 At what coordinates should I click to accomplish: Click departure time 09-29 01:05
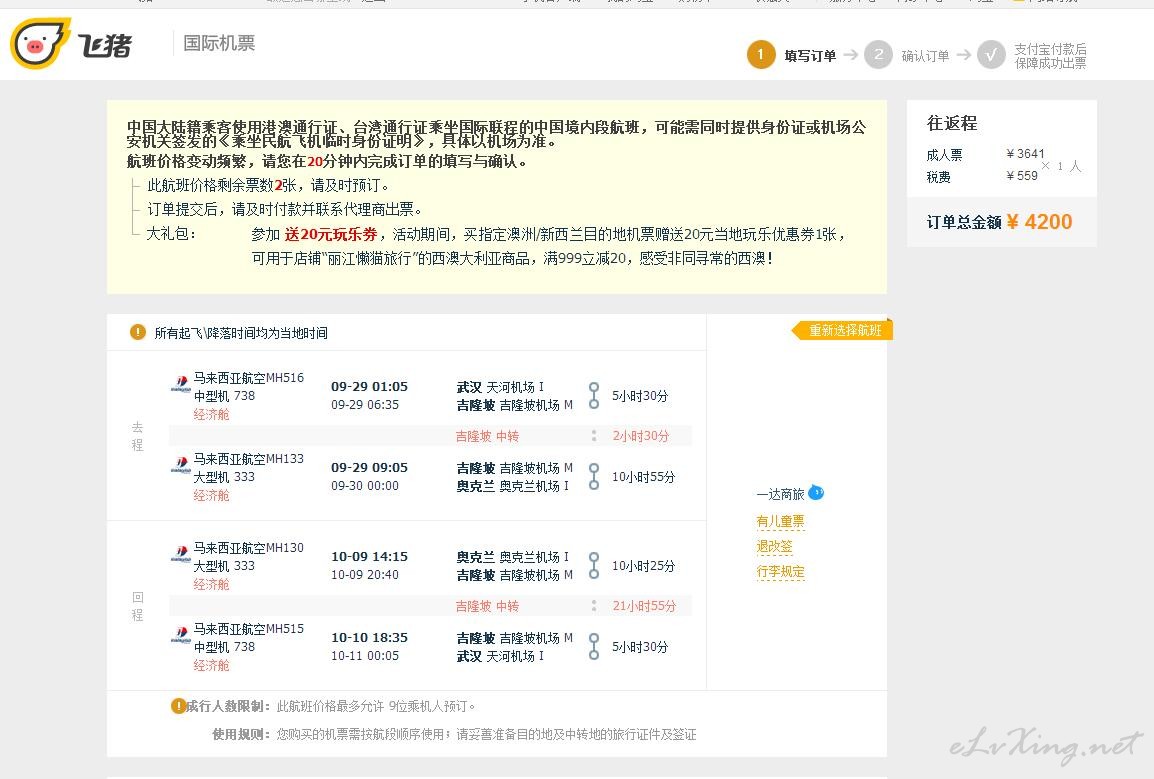click(x=369, y=387)
